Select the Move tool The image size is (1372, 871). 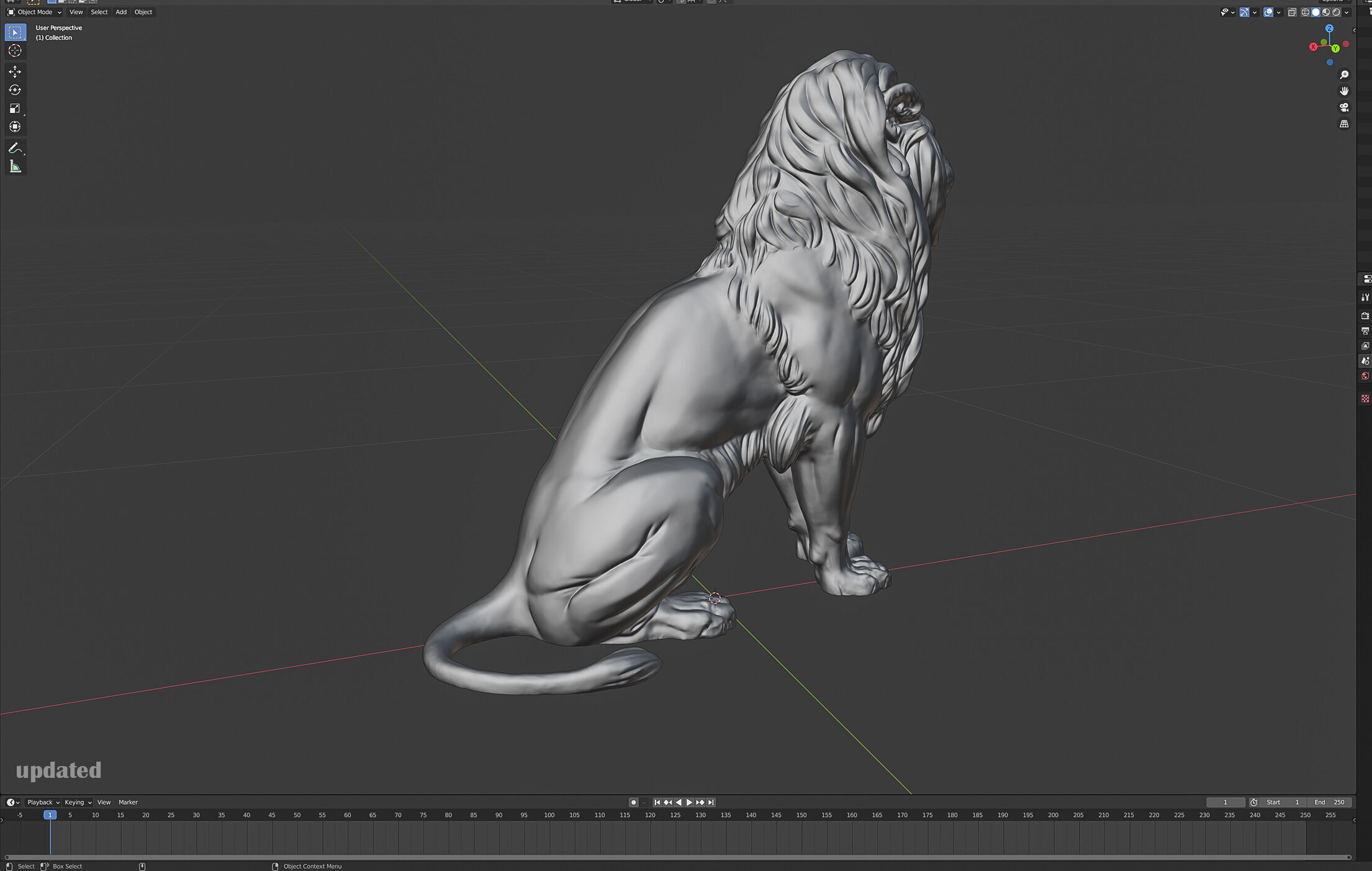pyautogui.click(x=15, y=71)
